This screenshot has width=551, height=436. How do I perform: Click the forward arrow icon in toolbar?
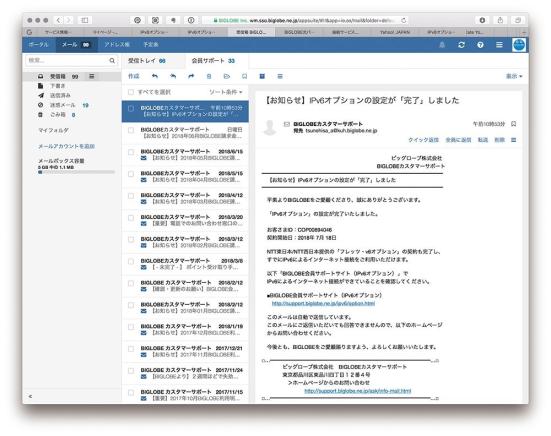coord(191,76)
